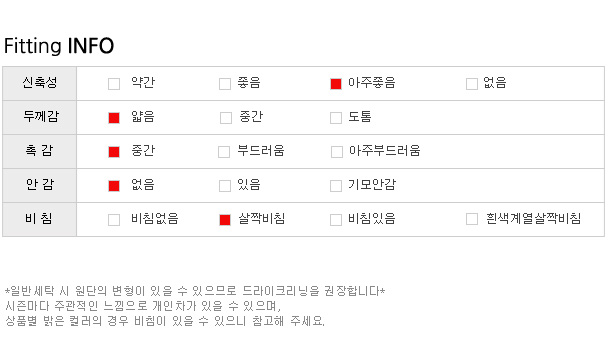
Task: Uncheck the red 아주좋음 checkbox
Action: (x=336, y=84)
